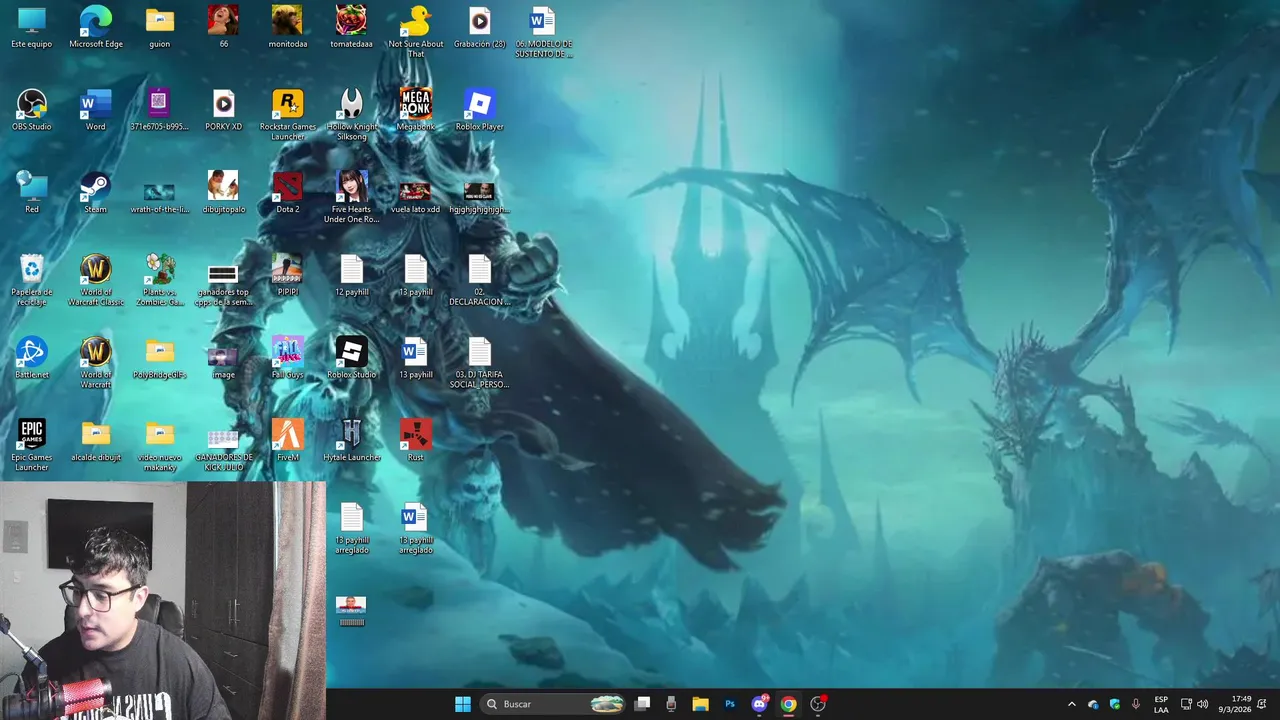Viewport: 1280px width, 720px height.
Task: Select the video nuevo makanky folder
Action: [160, 445]
